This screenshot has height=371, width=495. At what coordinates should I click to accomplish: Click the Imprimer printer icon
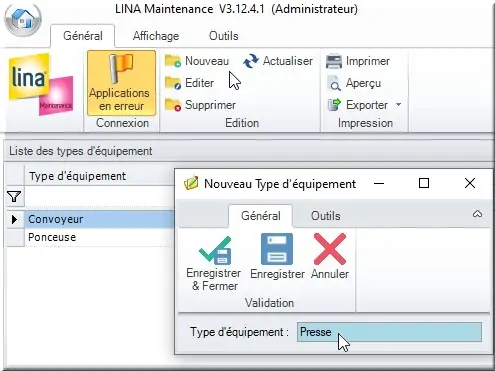334,61
